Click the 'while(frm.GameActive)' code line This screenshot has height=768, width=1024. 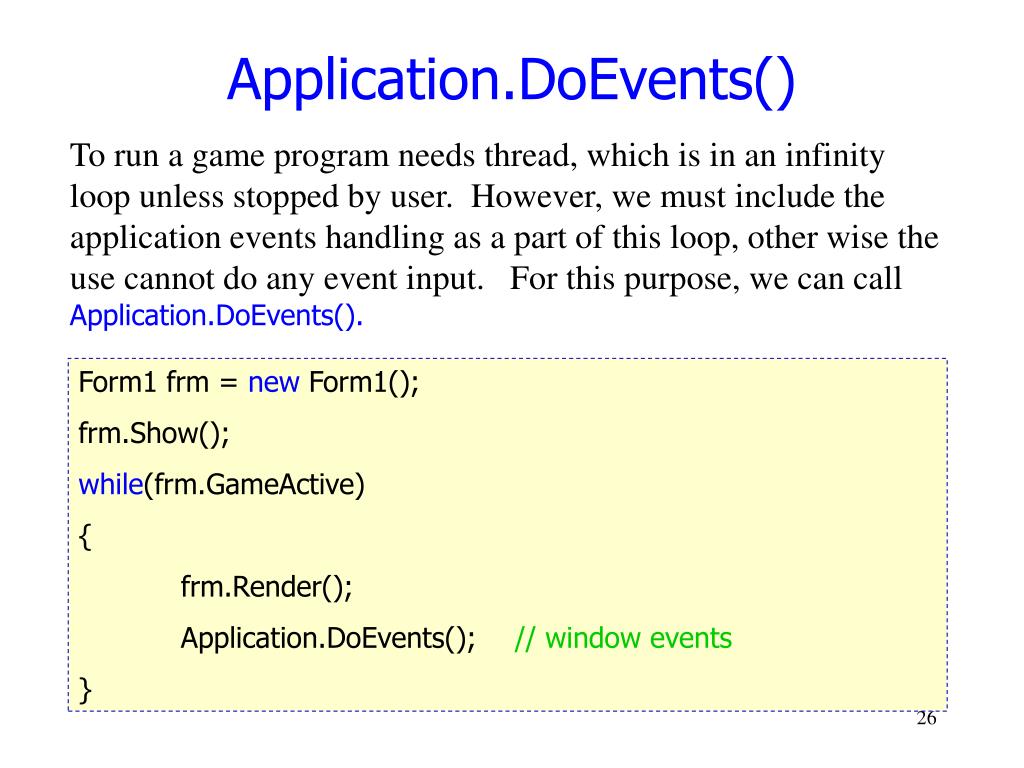(x=221, y=485)
